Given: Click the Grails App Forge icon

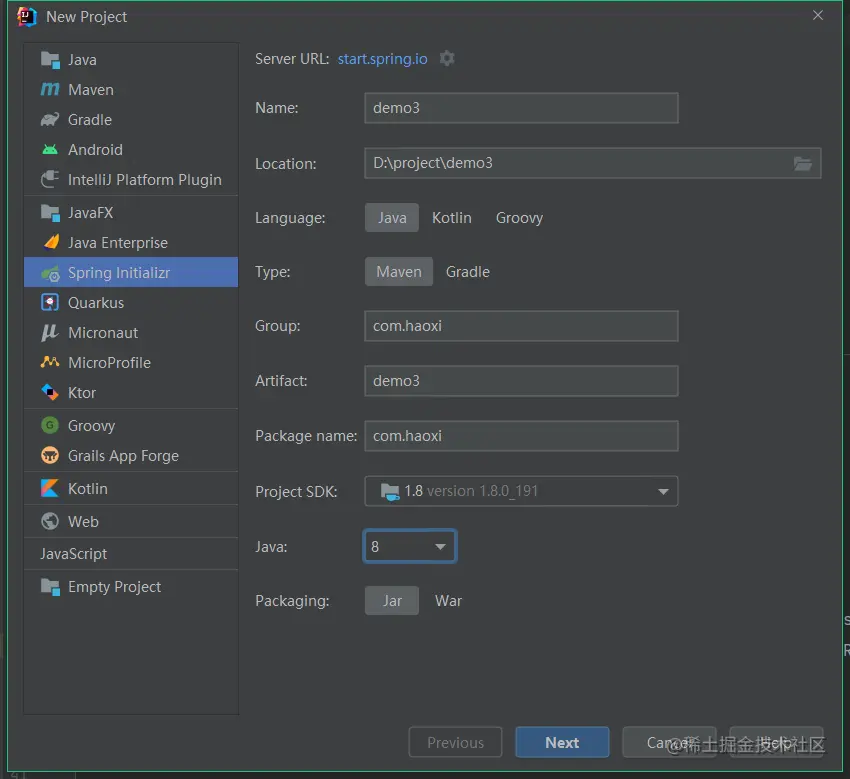Looking at the screenshot, I should point(50,455).
